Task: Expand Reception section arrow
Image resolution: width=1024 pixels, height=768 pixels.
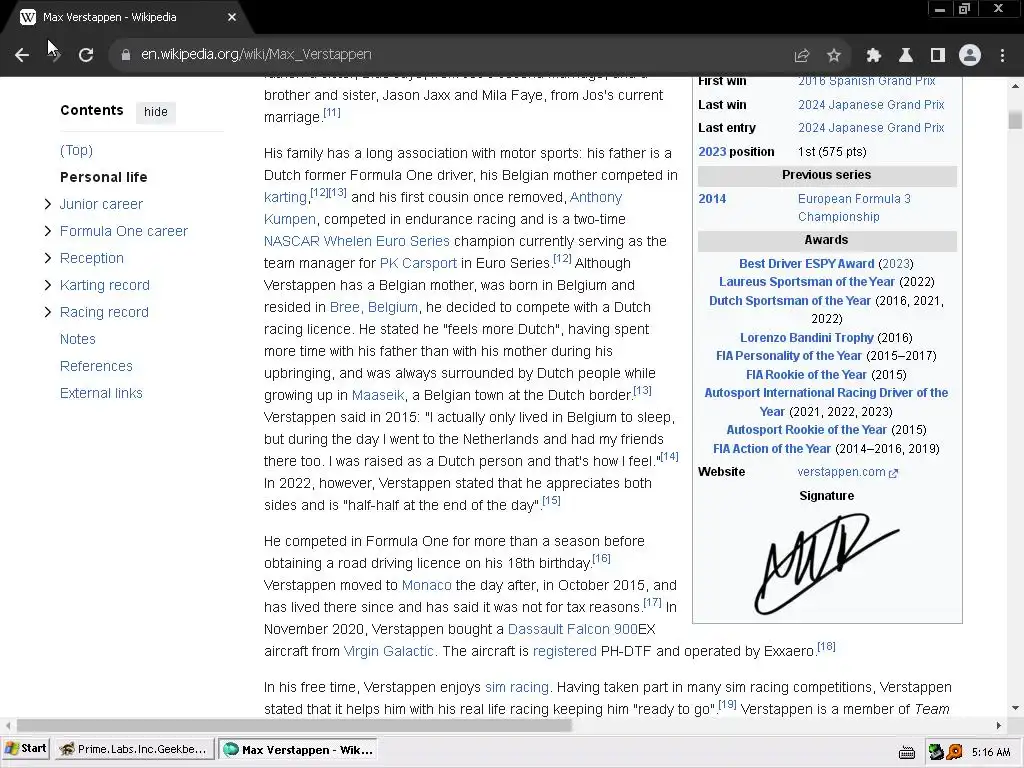Action: click(48, 258)
